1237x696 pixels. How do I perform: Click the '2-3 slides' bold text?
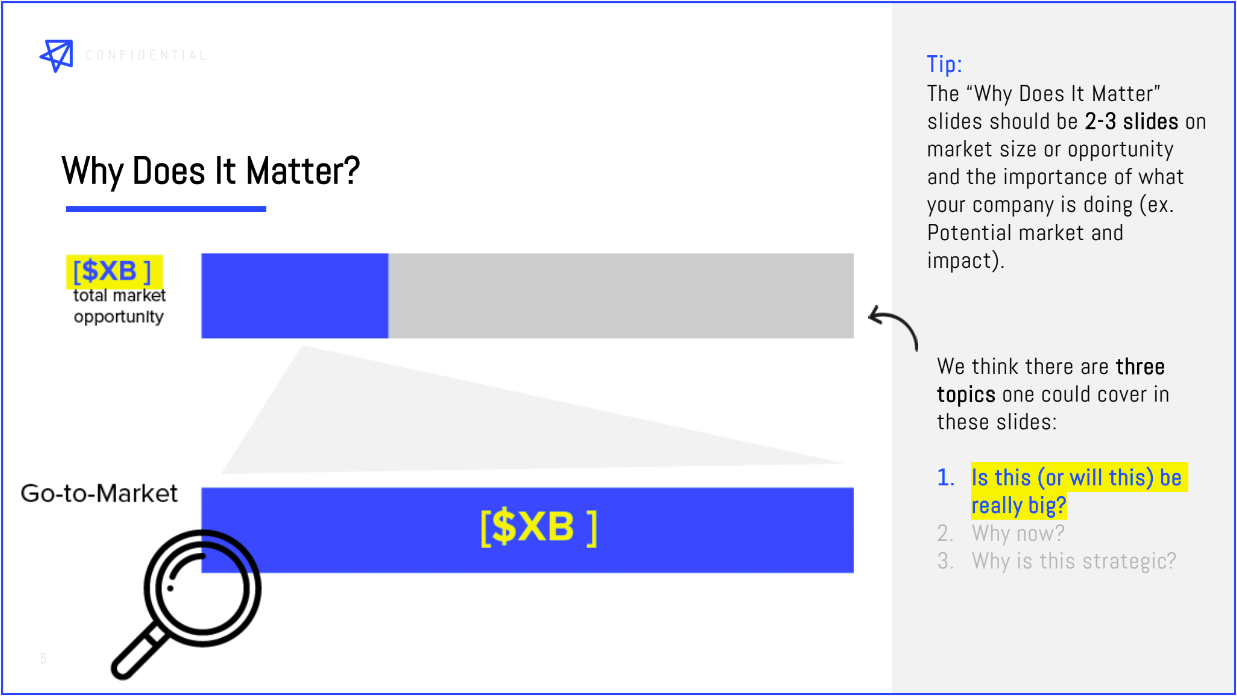1132,122
